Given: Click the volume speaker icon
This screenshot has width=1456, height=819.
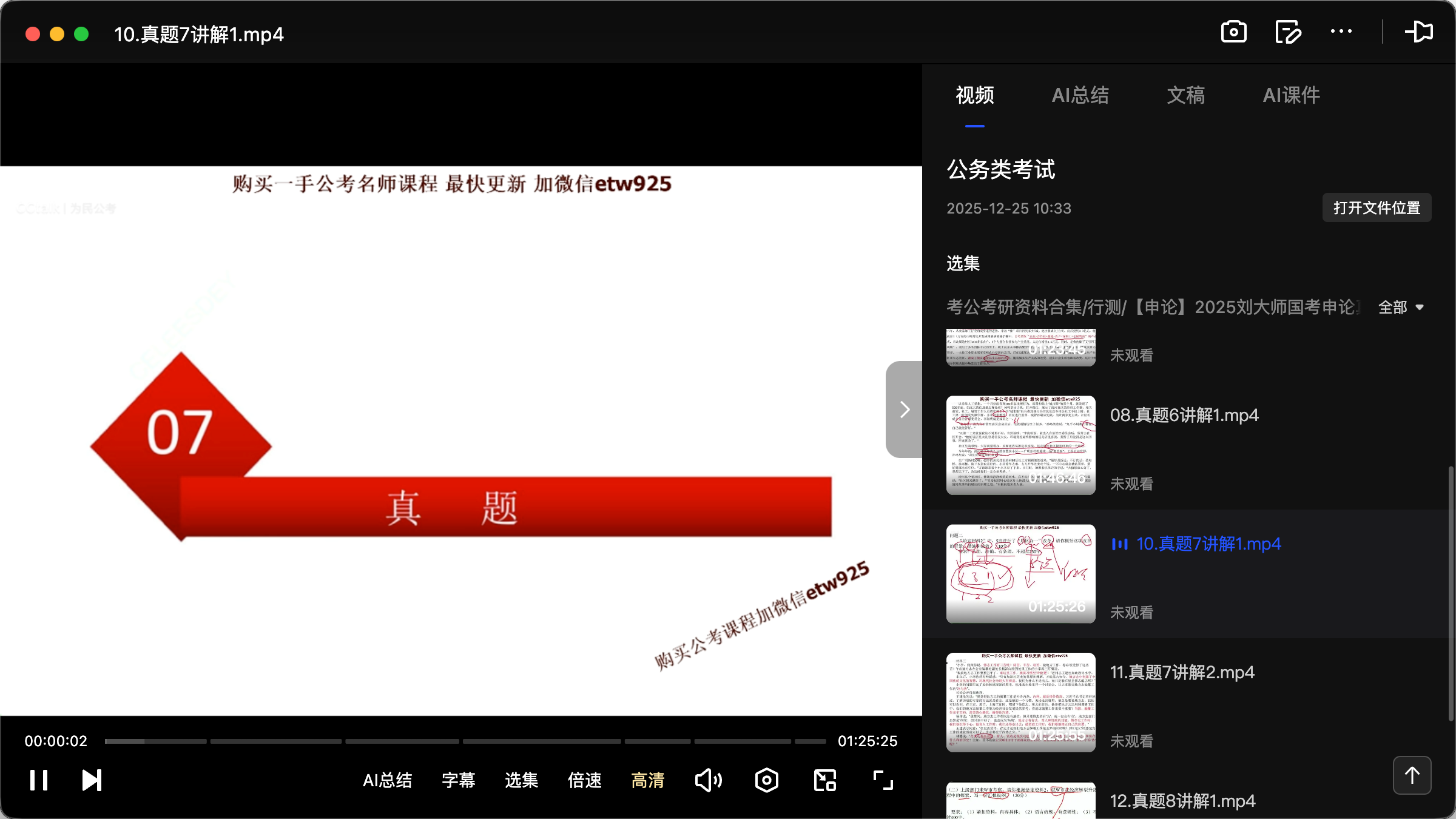Looking at the screenshot, I should click(x=708, y=780).
